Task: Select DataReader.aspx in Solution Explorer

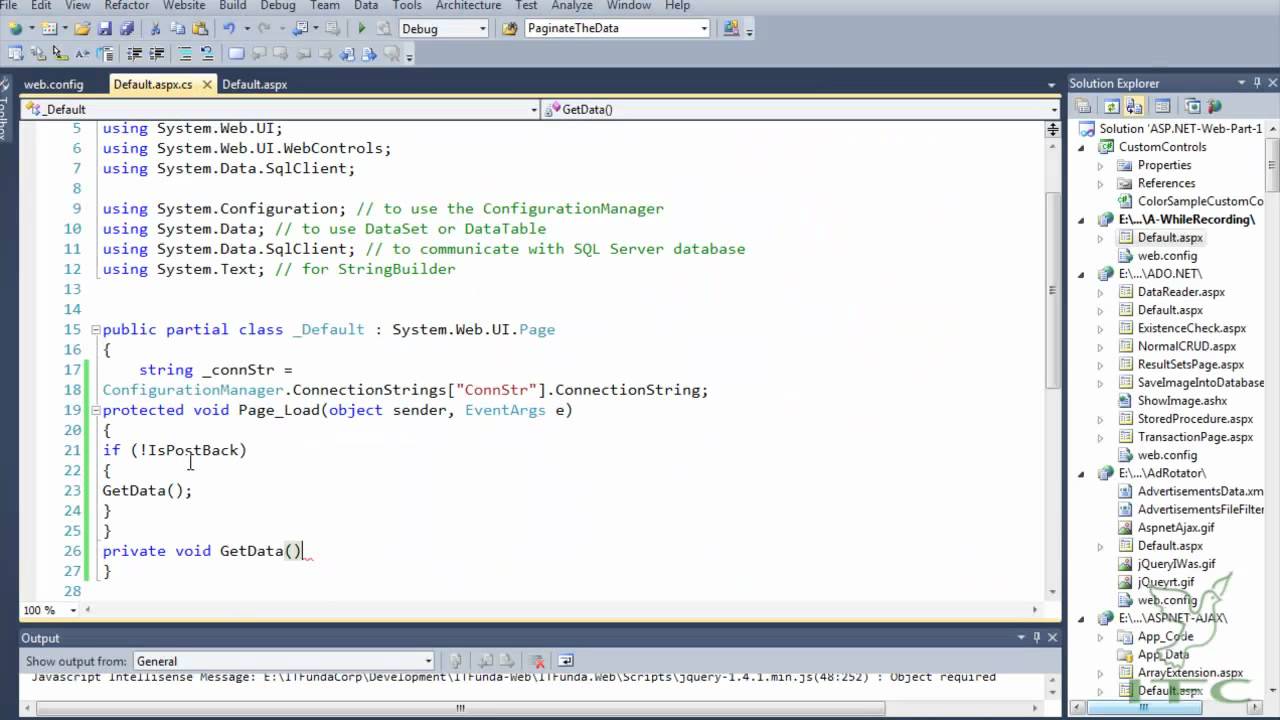Action: (1181, 292)
